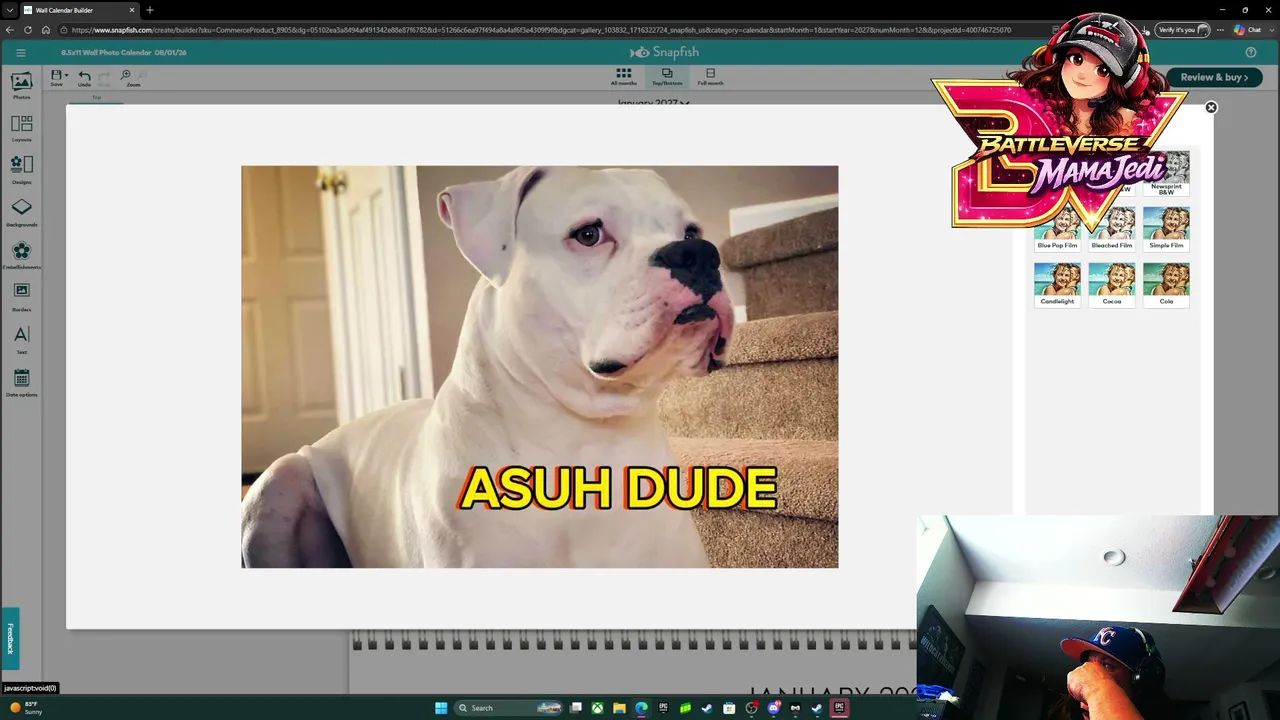Click the Review & buy button
Screen dimensions: 1280x720
[x=1214, y=77]
